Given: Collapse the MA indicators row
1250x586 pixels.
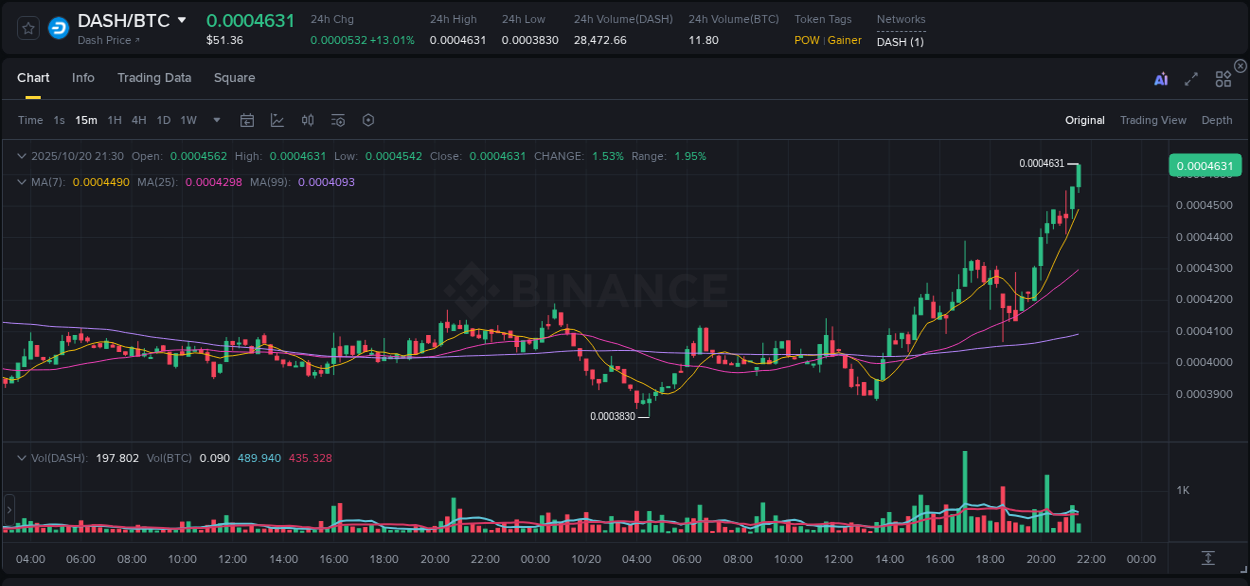Looking at the screenshot, I should tap(22, 182).
